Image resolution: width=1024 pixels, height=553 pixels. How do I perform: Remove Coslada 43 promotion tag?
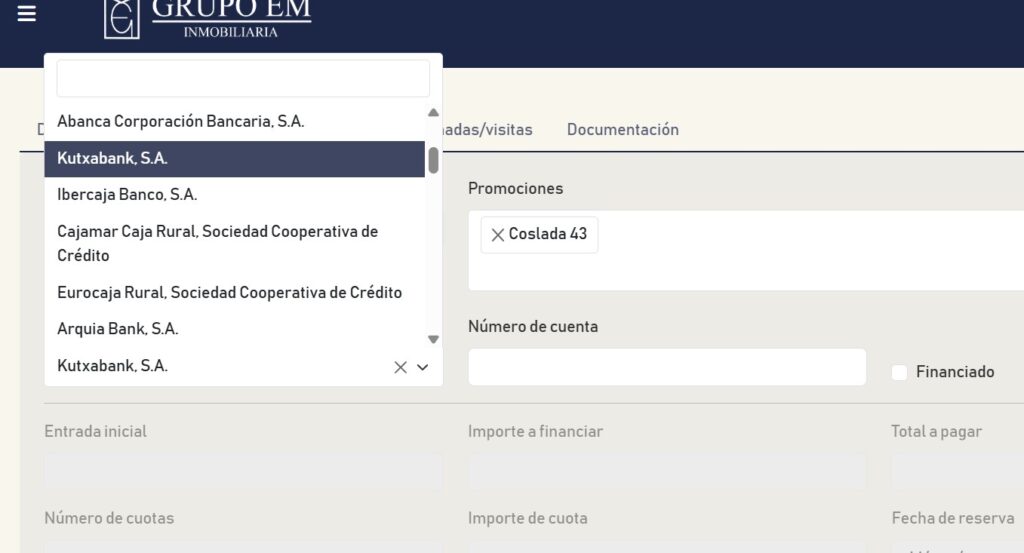pos(498,235)
